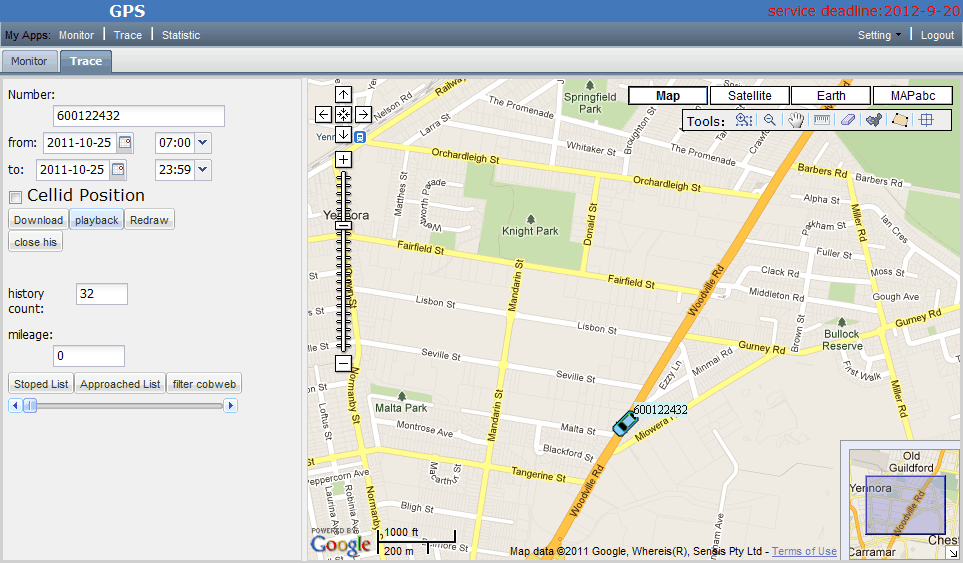Click the Stoped List button
This screenshot has height=563, width=963.
pos(41,384)
